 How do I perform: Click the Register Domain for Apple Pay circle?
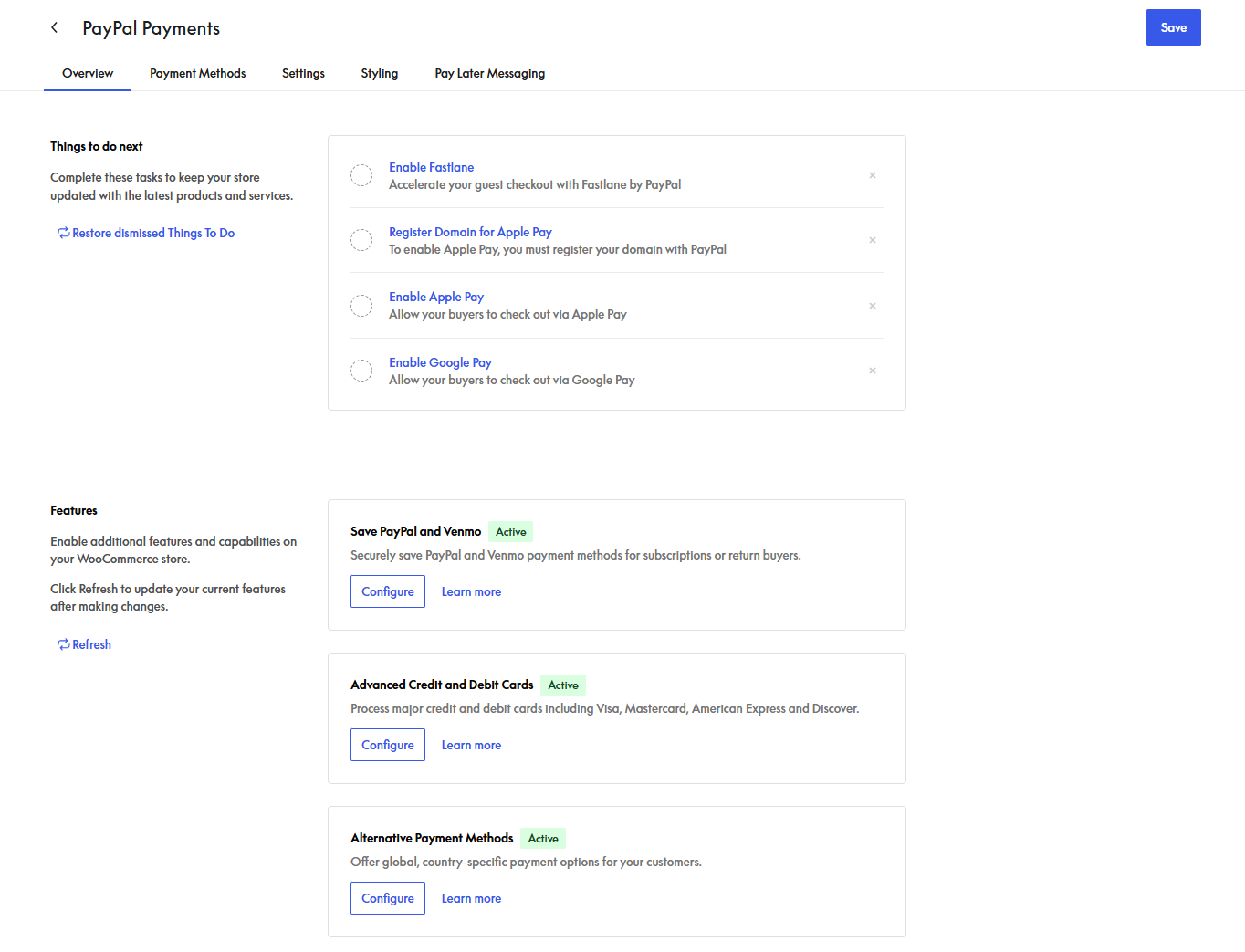coord(361,240)
